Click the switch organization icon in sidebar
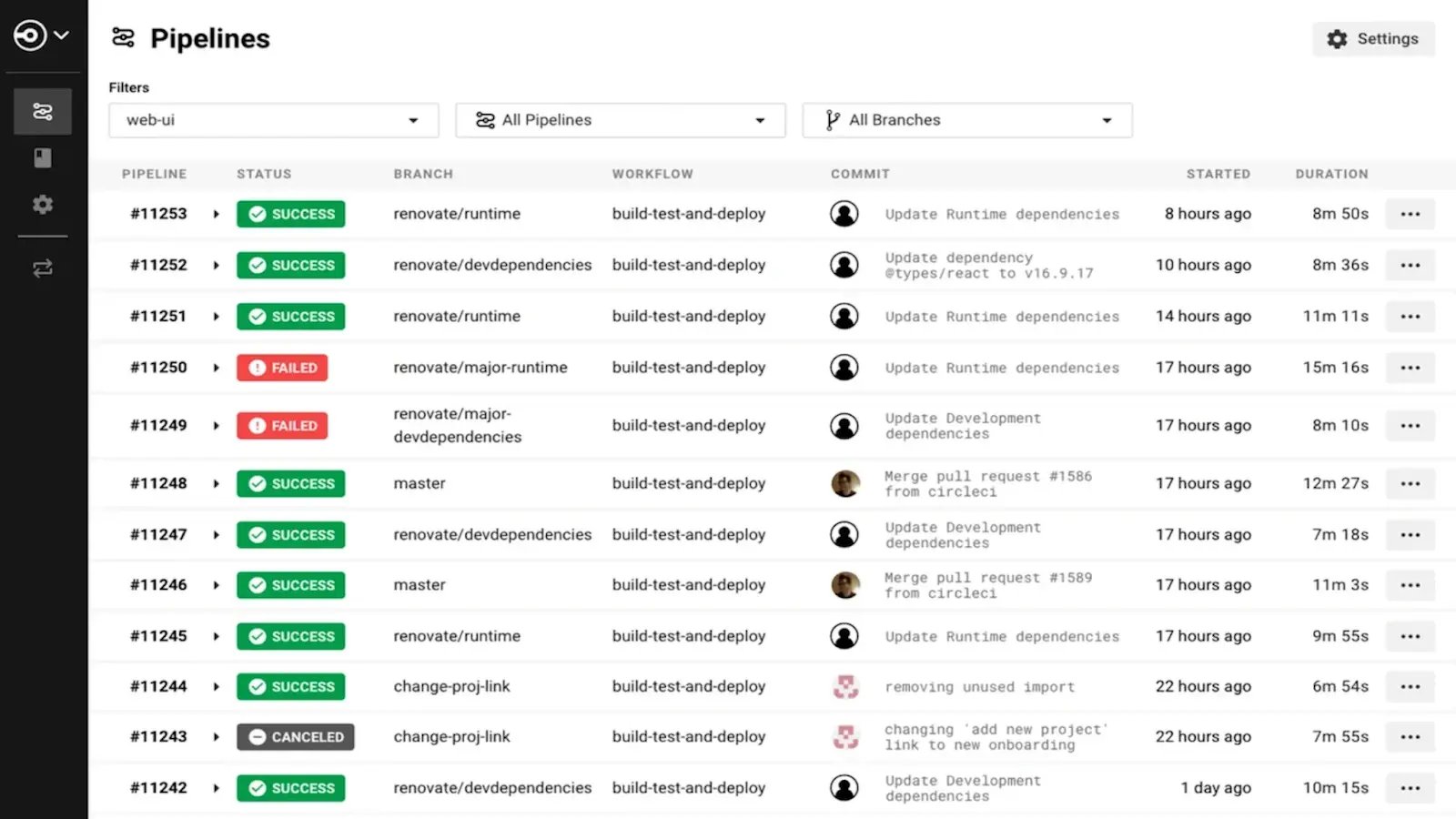 click(x=42, y=268)
